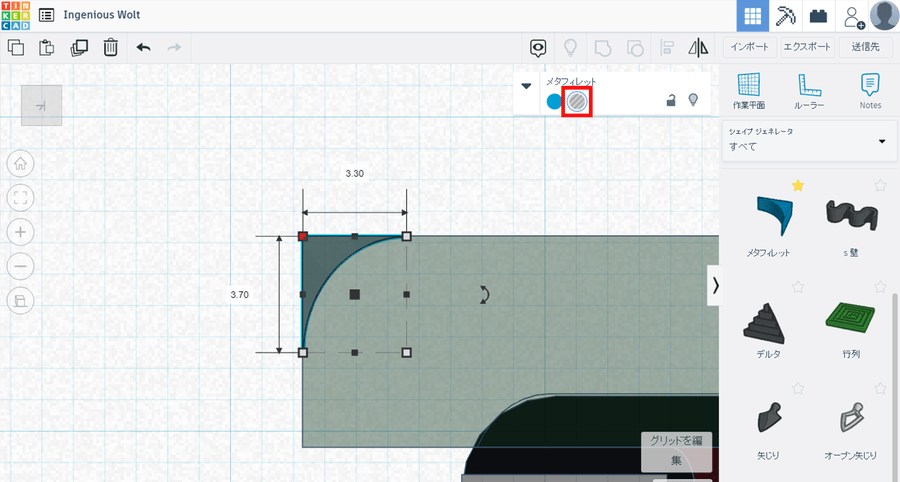Click the エクスポート button

coord(808,47)
